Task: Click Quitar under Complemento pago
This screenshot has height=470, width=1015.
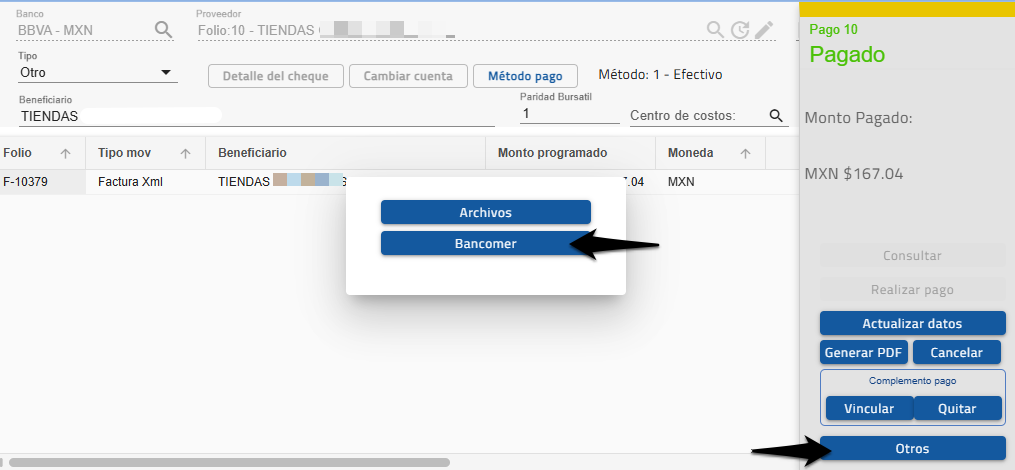Action: [957, 408]
